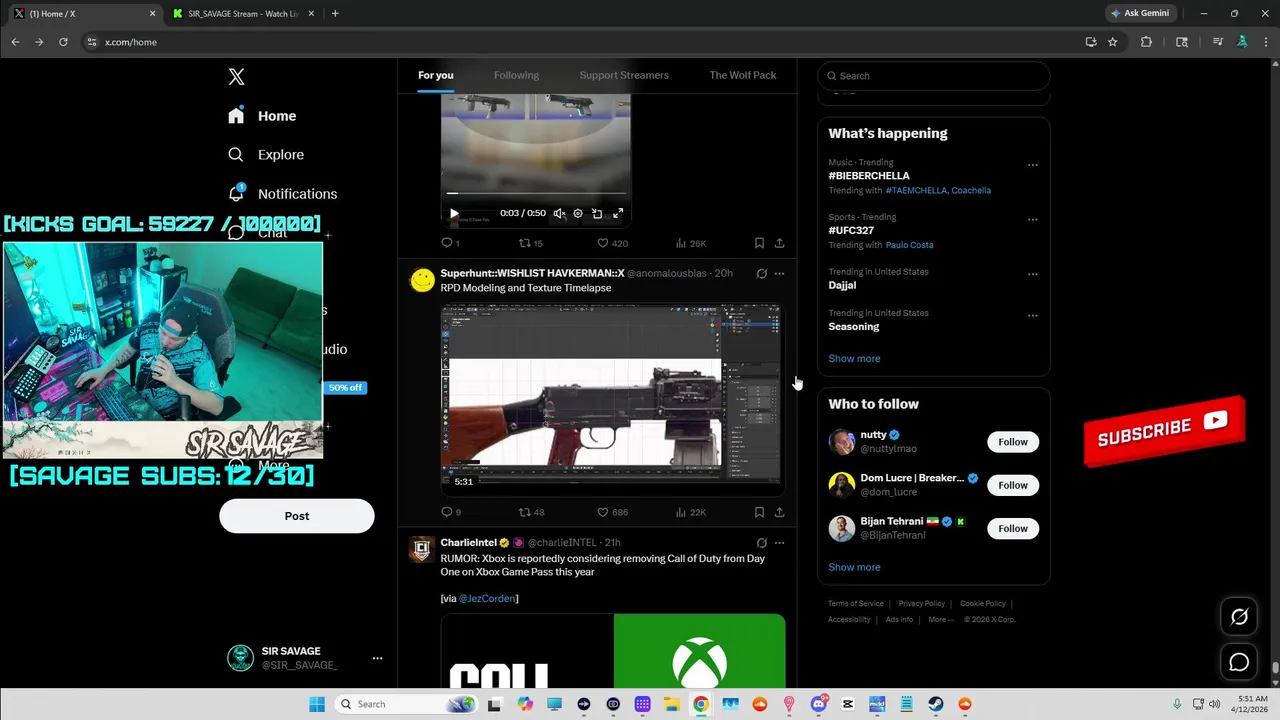This screenshot has width=1280, height=720.
Task: Open more options on Superhunt post
Action: 779,273
